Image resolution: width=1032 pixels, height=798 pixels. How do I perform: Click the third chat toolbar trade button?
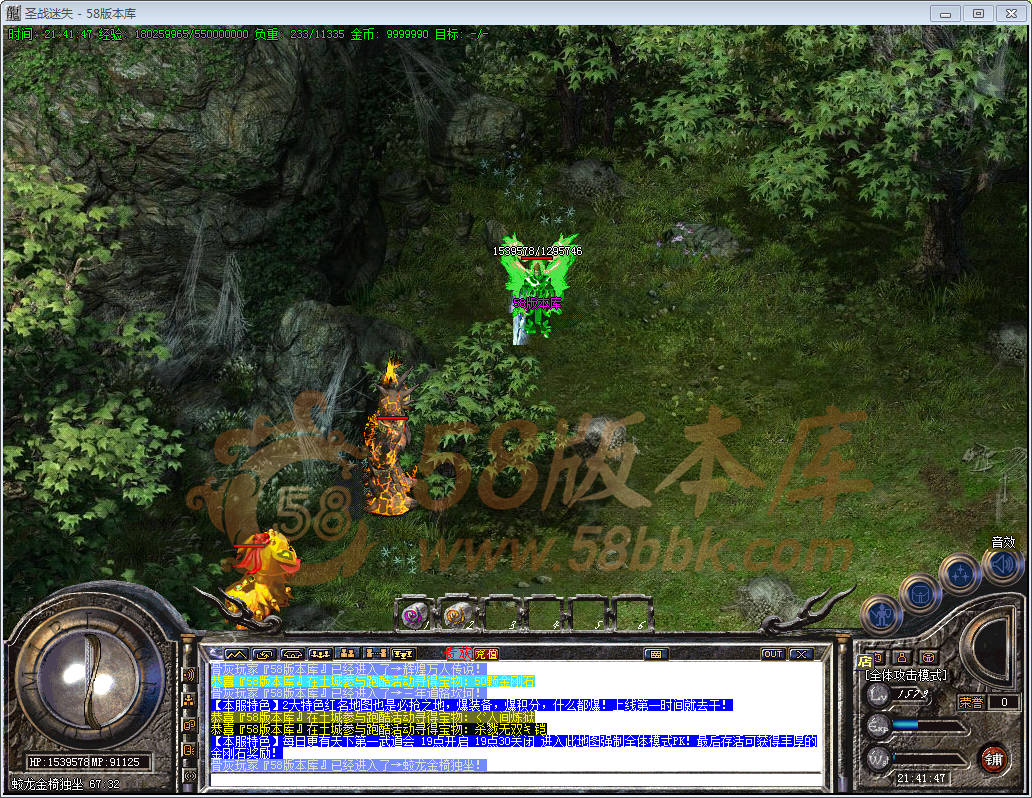292,654
